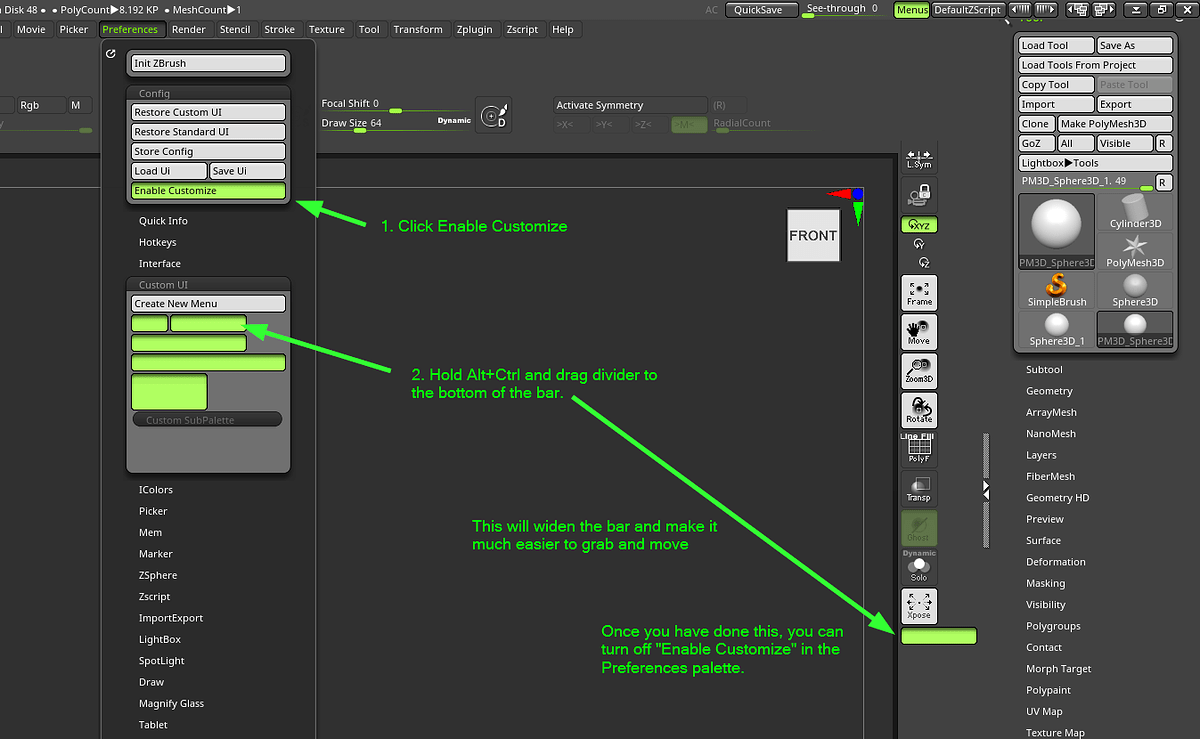Expand the Deformation subpalette
The width and height of the screenshot is (1200, 739).
[x=1055, y=562]
